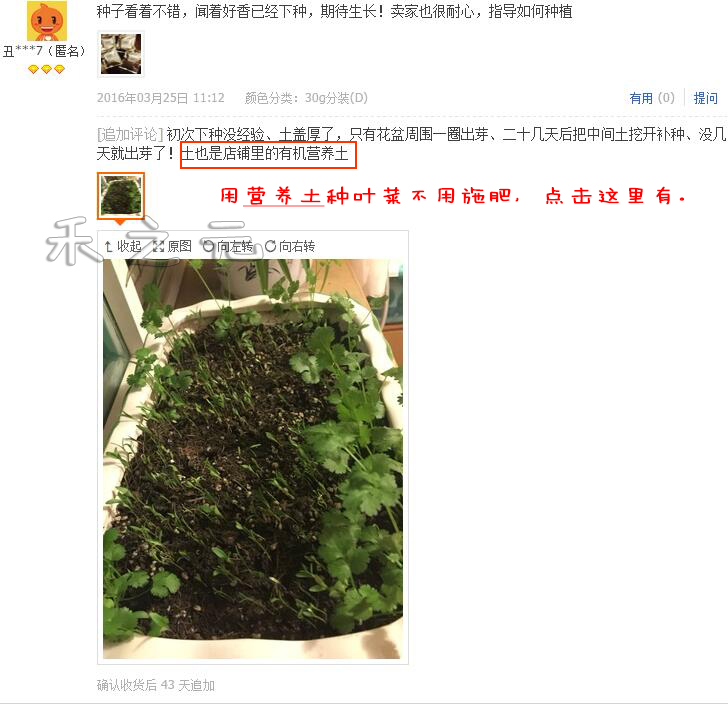This screenshot has height=708, width=728.
Task: Click the red 点击这里有 text
Action: [x=615, y=196]
